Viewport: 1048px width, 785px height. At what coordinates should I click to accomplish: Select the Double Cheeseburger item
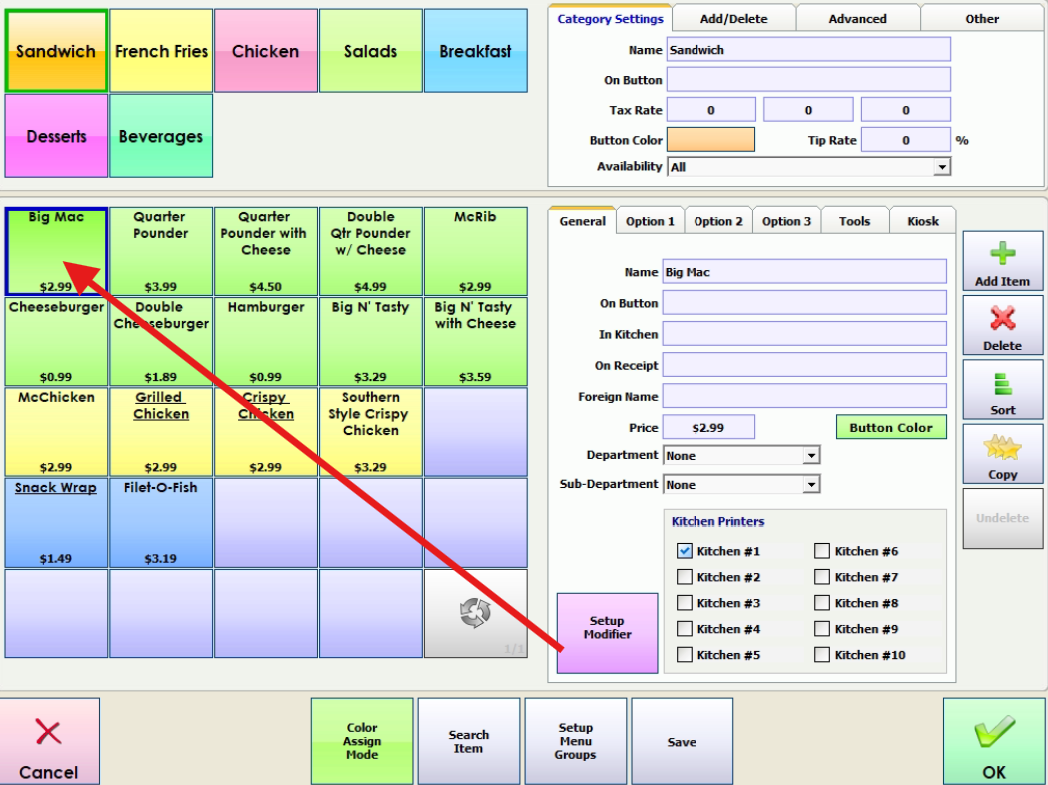point(161,341)
